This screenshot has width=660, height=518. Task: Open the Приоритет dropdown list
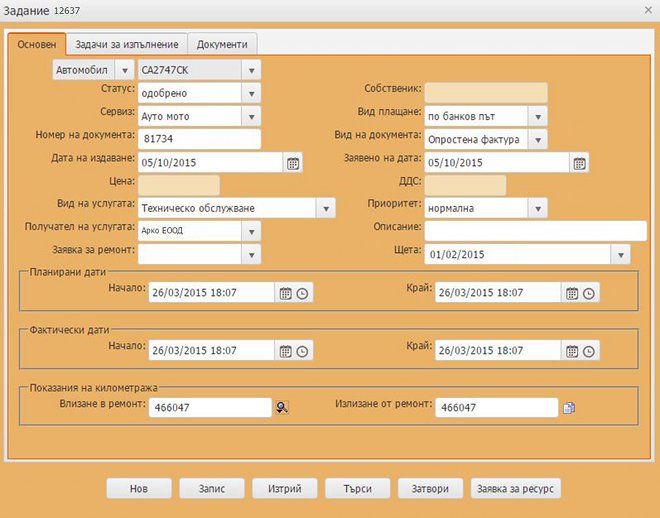tap(537, 208)
